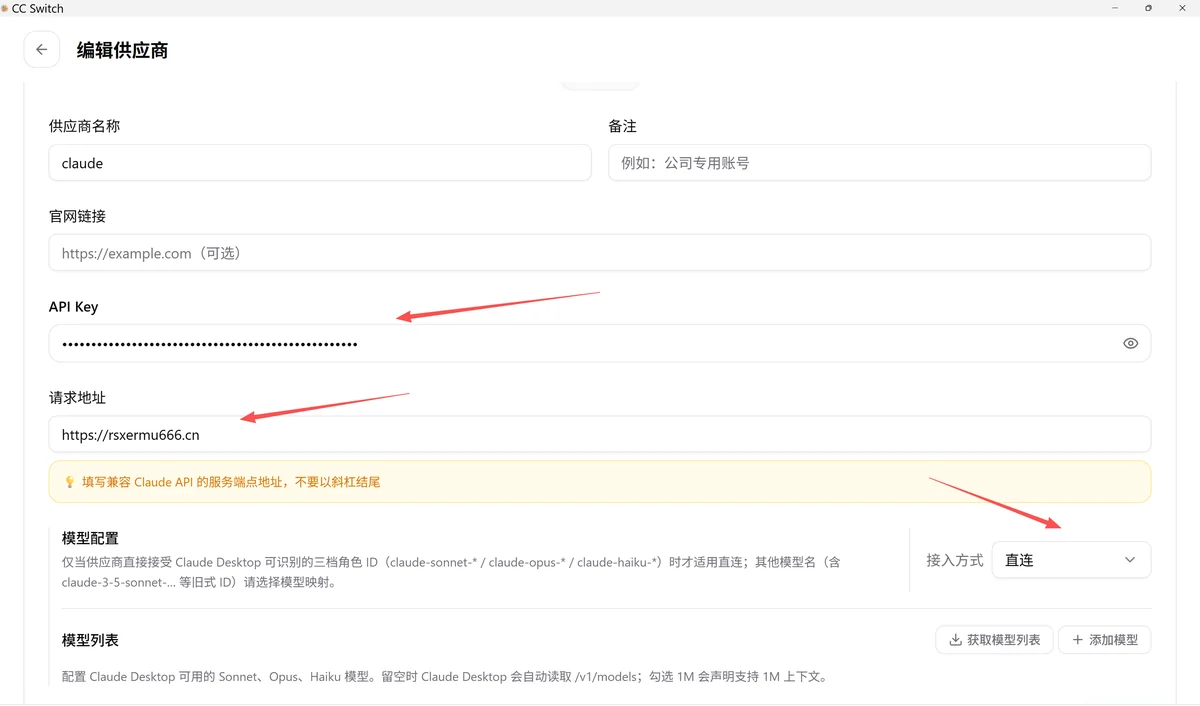
Task: Open the 接入方式 dropdown showing 直连
Action: 1071,560
